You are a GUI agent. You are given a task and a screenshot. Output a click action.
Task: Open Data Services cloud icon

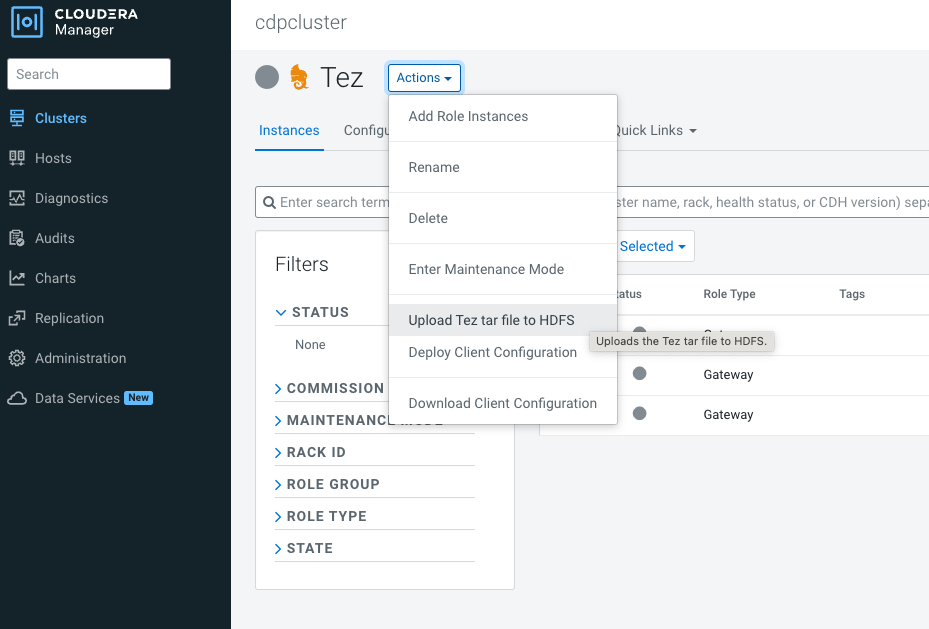click(17, 398)
